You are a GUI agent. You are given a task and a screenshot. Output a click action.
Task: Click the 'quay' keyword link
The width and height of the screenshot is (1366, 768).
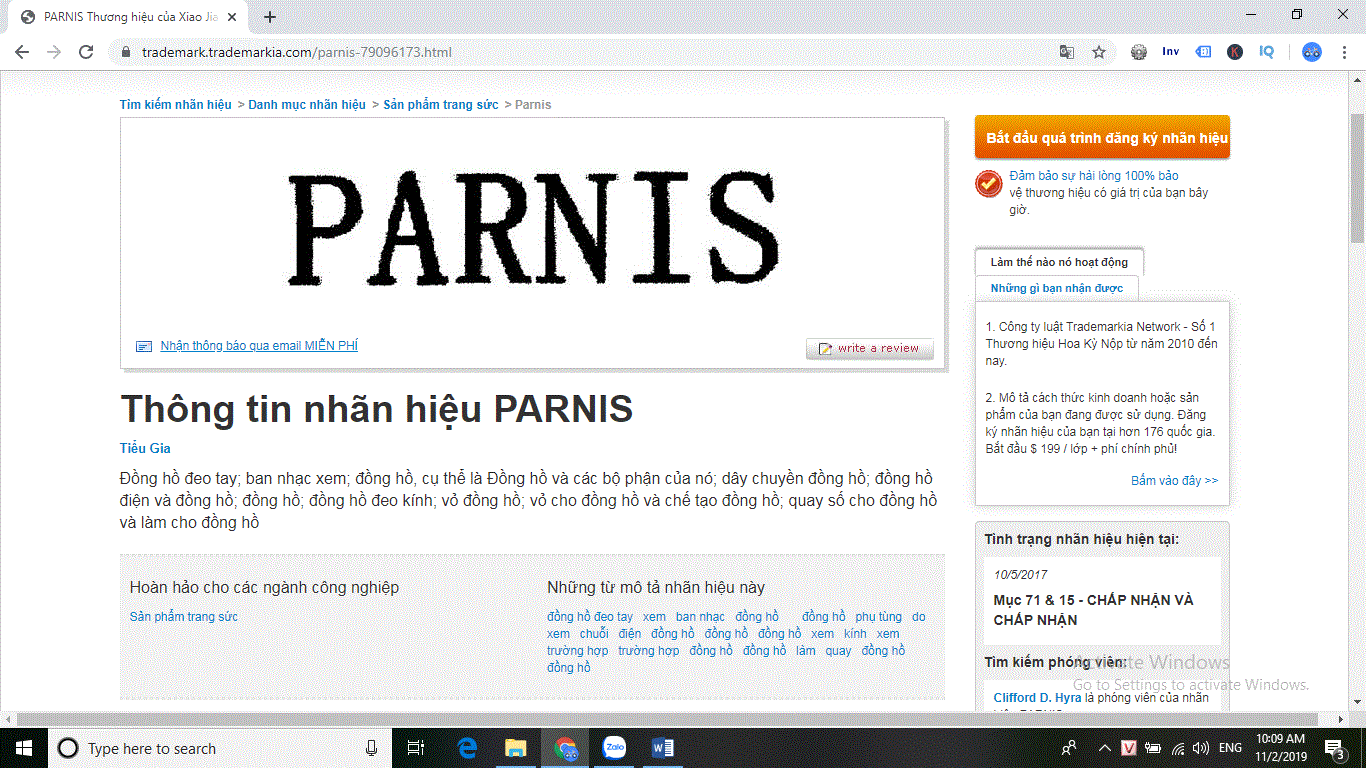[838, 651]
